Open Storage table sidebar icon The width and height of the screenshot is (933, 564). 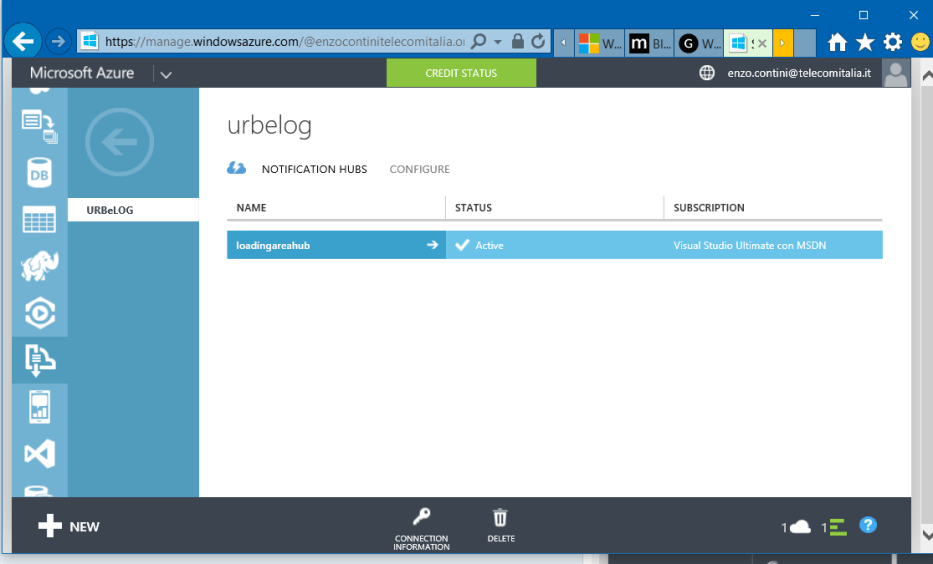tap(39, 220)
